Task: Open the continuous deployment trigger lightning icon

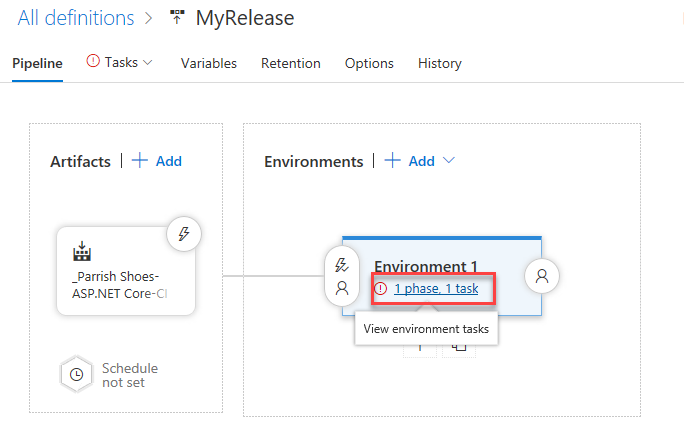Action: click(184, 234)
